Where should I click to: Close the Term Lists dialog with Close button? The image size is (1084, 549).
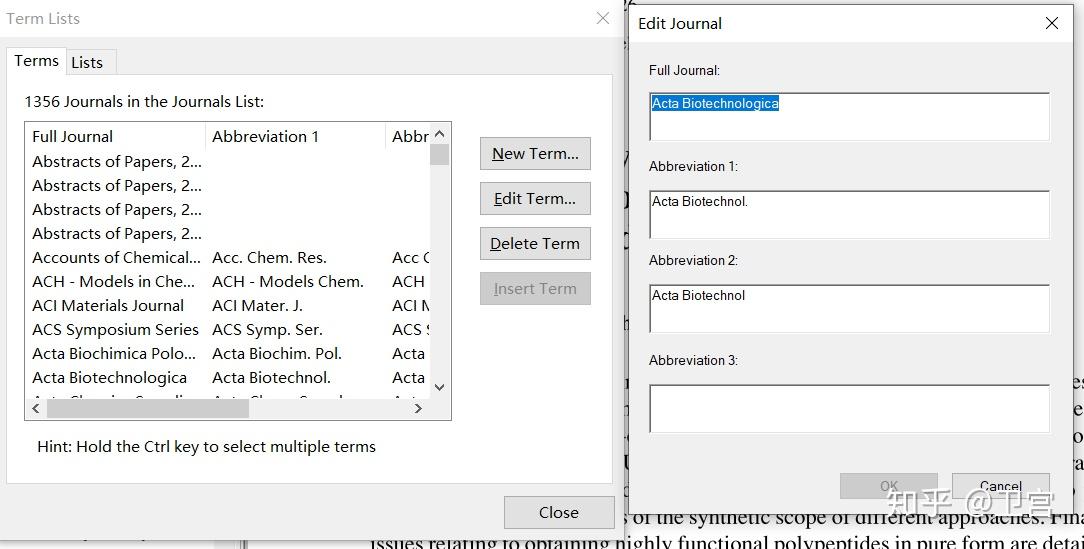tap(558, 512)
